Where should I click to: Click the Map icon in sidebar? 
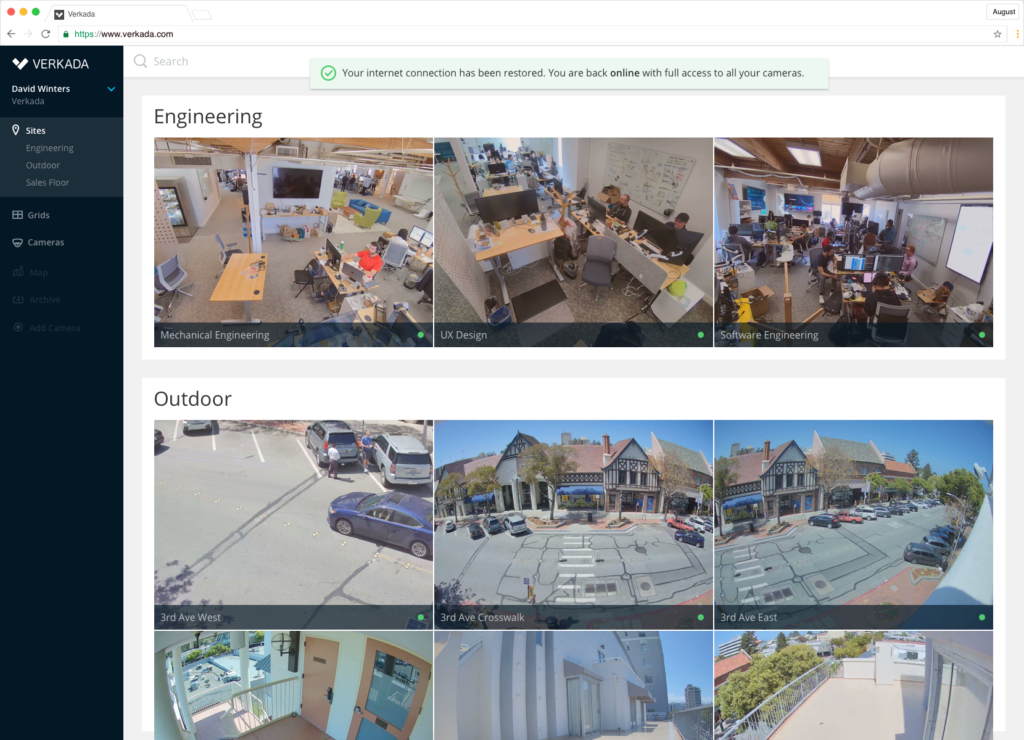click(x=18, y=272)
